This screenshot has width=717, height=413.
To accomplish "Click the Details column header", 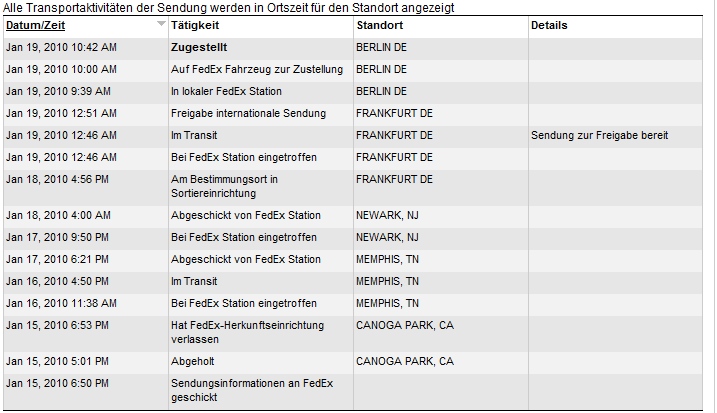I will 549,25.
